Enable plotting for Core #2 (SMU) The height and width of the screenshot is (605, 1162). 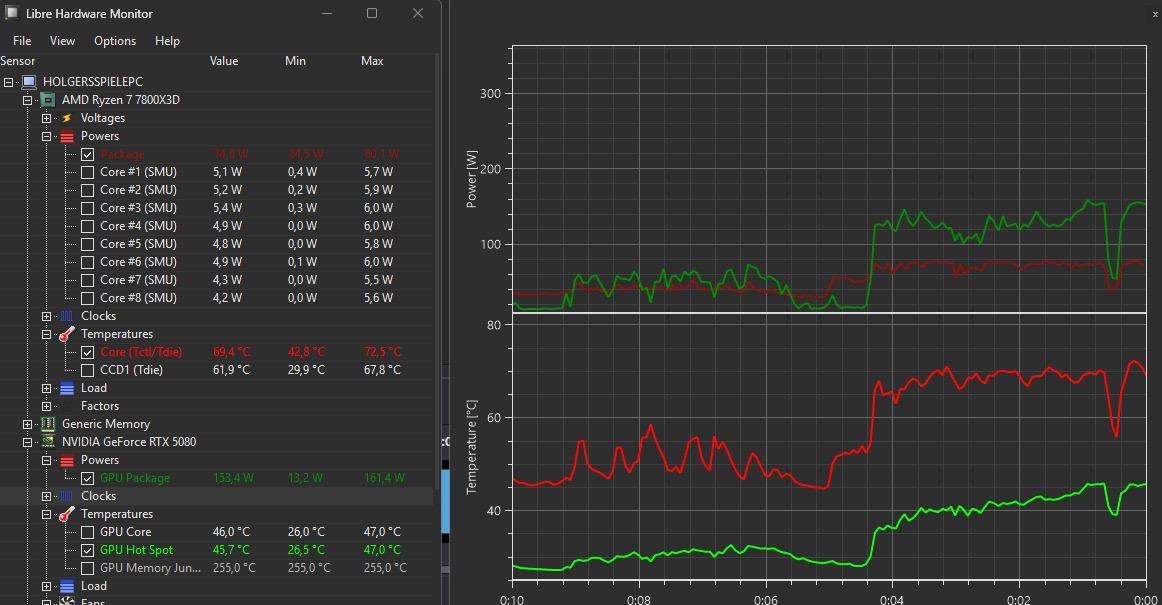click(87, 190)
